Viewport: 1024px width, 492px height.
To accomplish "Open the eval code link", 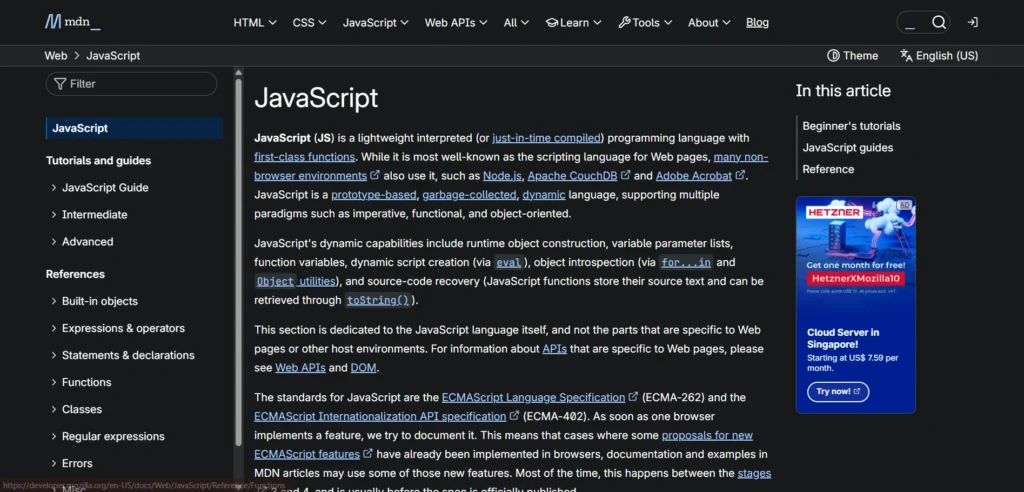I will click(509, 263).
